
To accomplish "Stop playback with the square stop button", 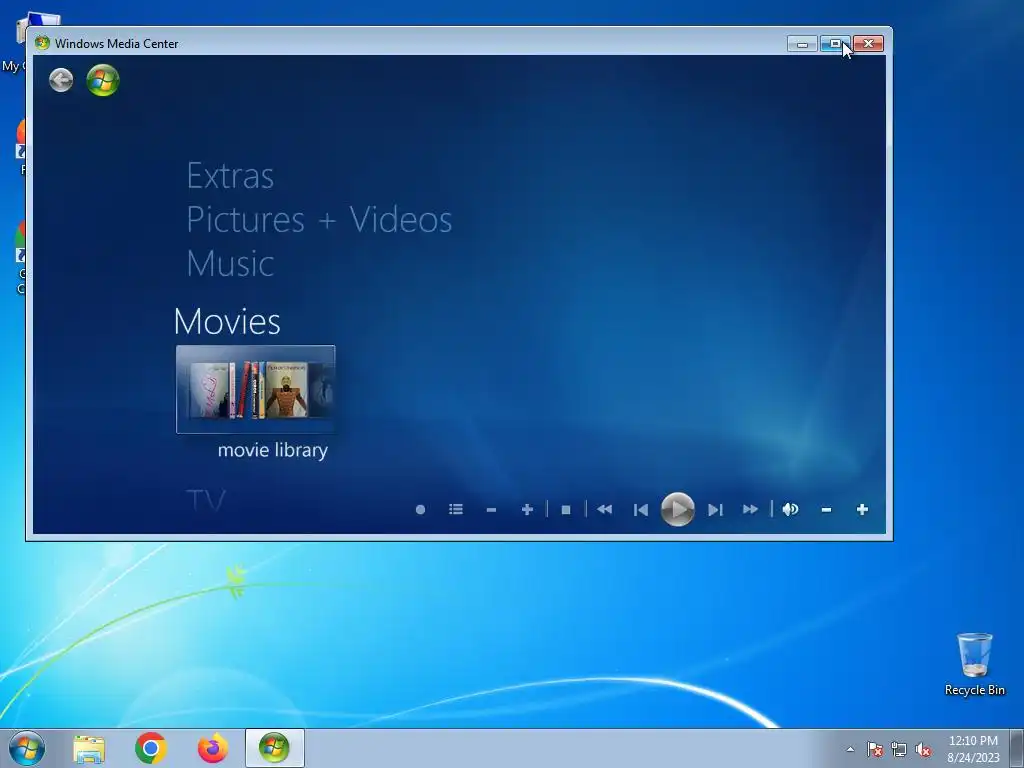I will [566, 509].
